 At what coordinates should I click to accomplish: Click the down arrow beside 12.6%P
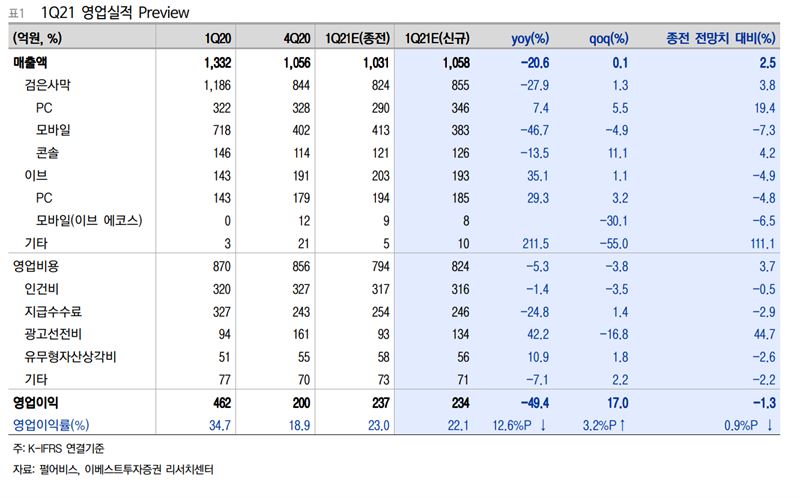pyautogui.click(x=543, y=425)
